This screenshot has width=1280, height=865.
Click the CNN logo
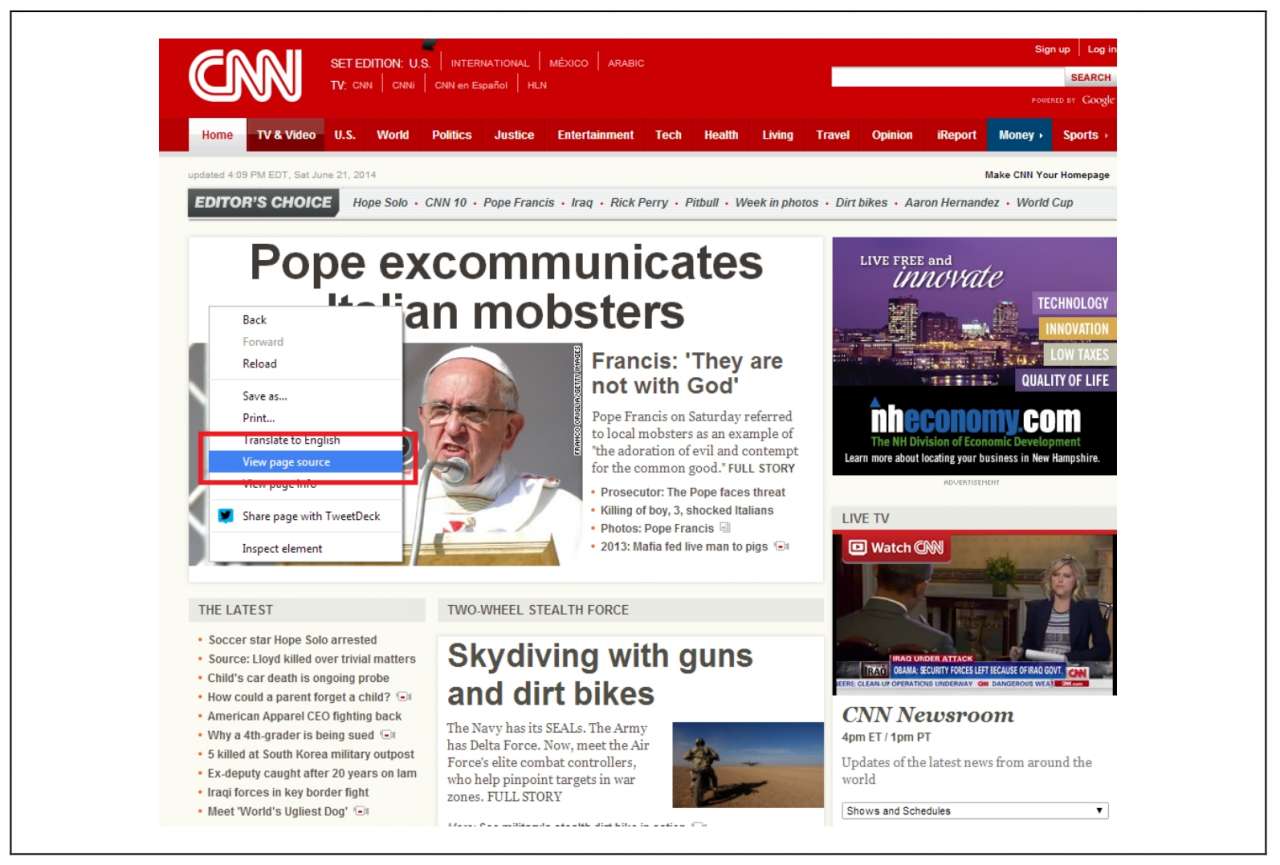click(245, 75)
